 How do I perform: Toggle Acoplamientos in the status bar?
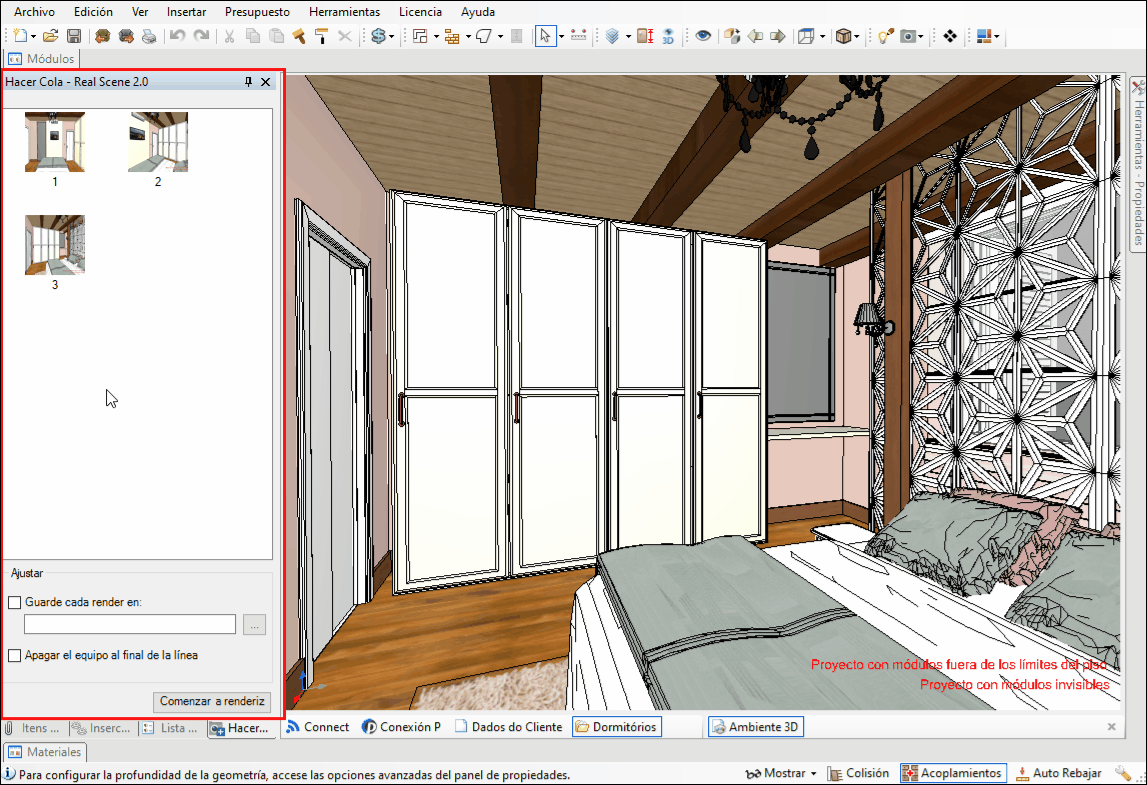click(x=952, y=773)
